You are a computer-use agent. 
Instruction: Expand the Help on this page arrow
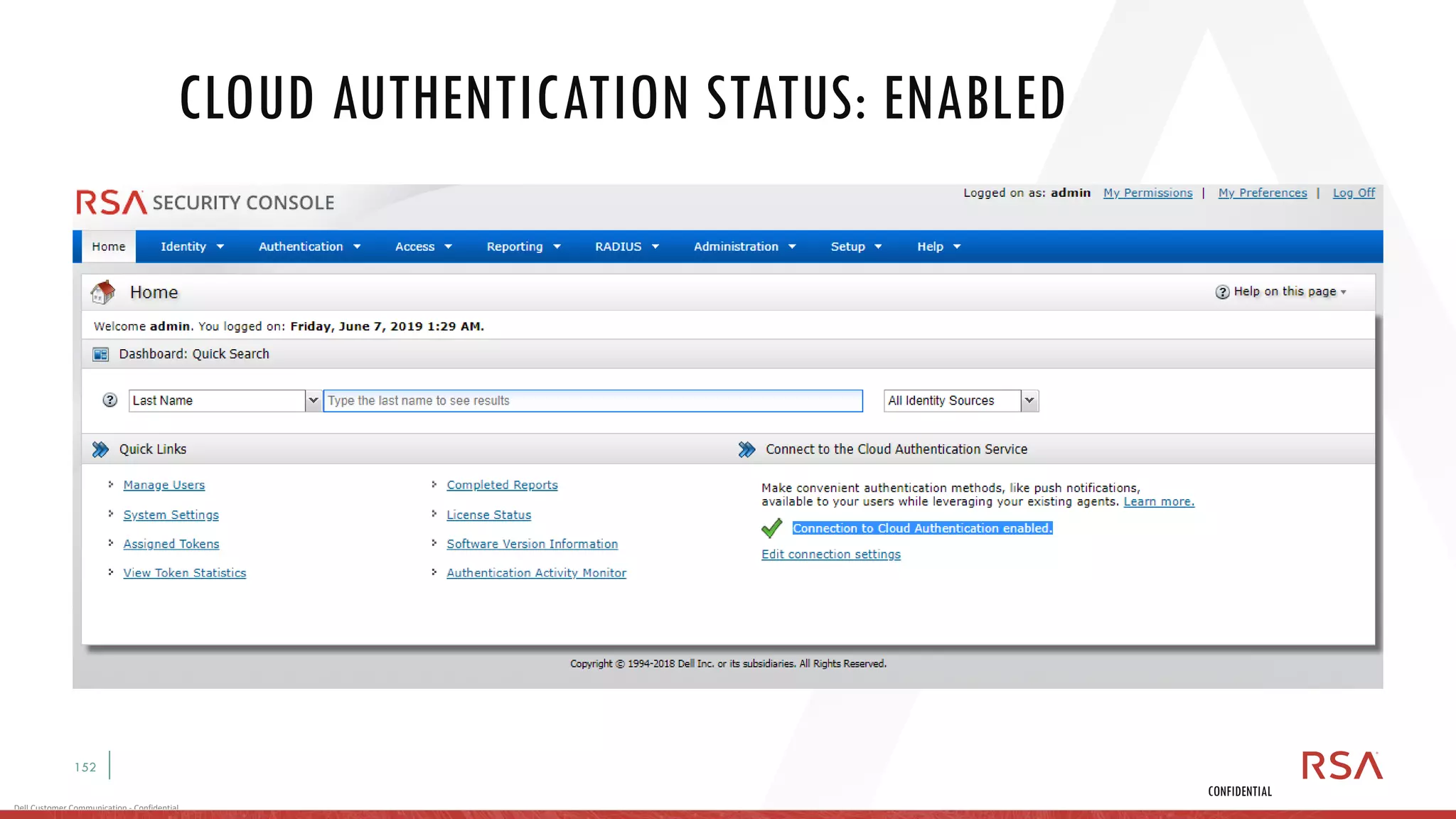pyautogui.click(x=1343, y=292)
